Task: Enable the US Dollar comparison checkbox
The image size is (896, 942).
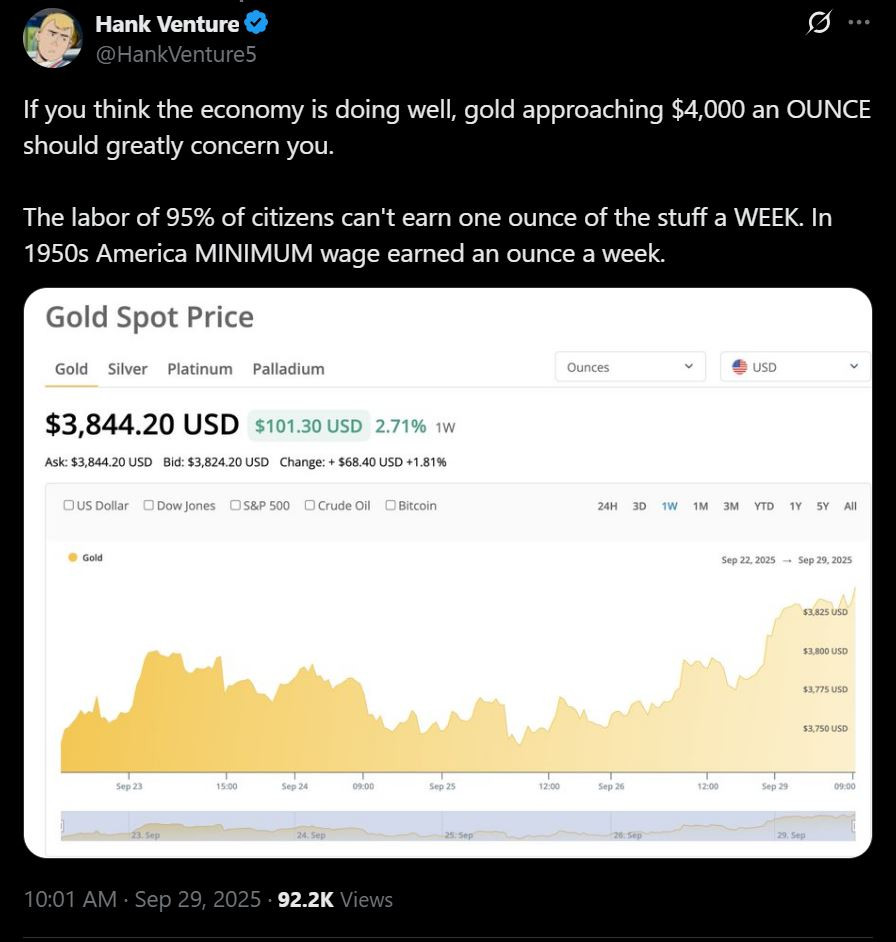Action: point(68,506)
